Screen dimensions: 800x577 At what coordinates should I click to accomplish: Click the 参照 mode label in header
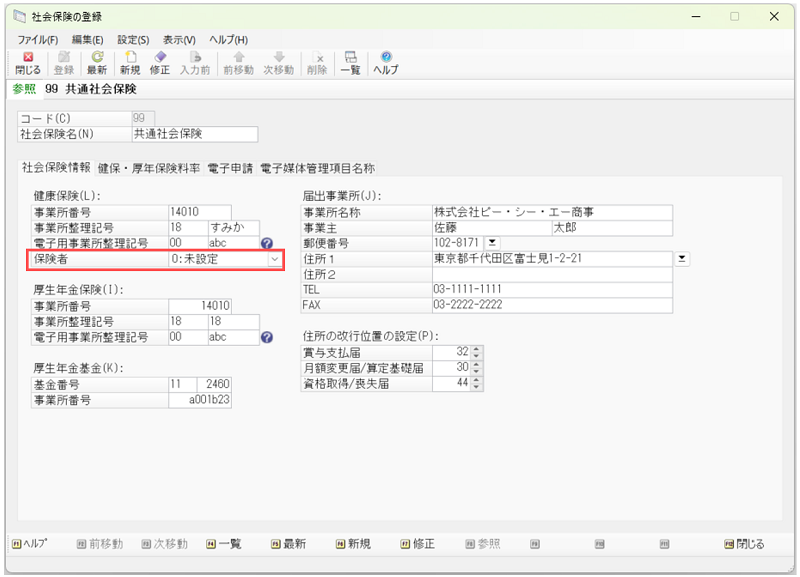click(24, 89)
